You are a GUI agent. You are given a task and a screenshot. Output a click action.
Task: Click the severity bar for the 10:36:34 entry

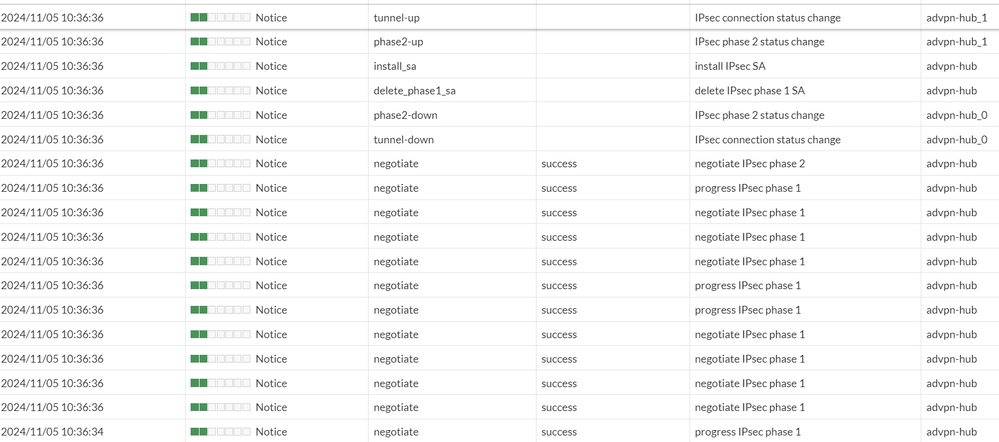[x=220, y=432]
